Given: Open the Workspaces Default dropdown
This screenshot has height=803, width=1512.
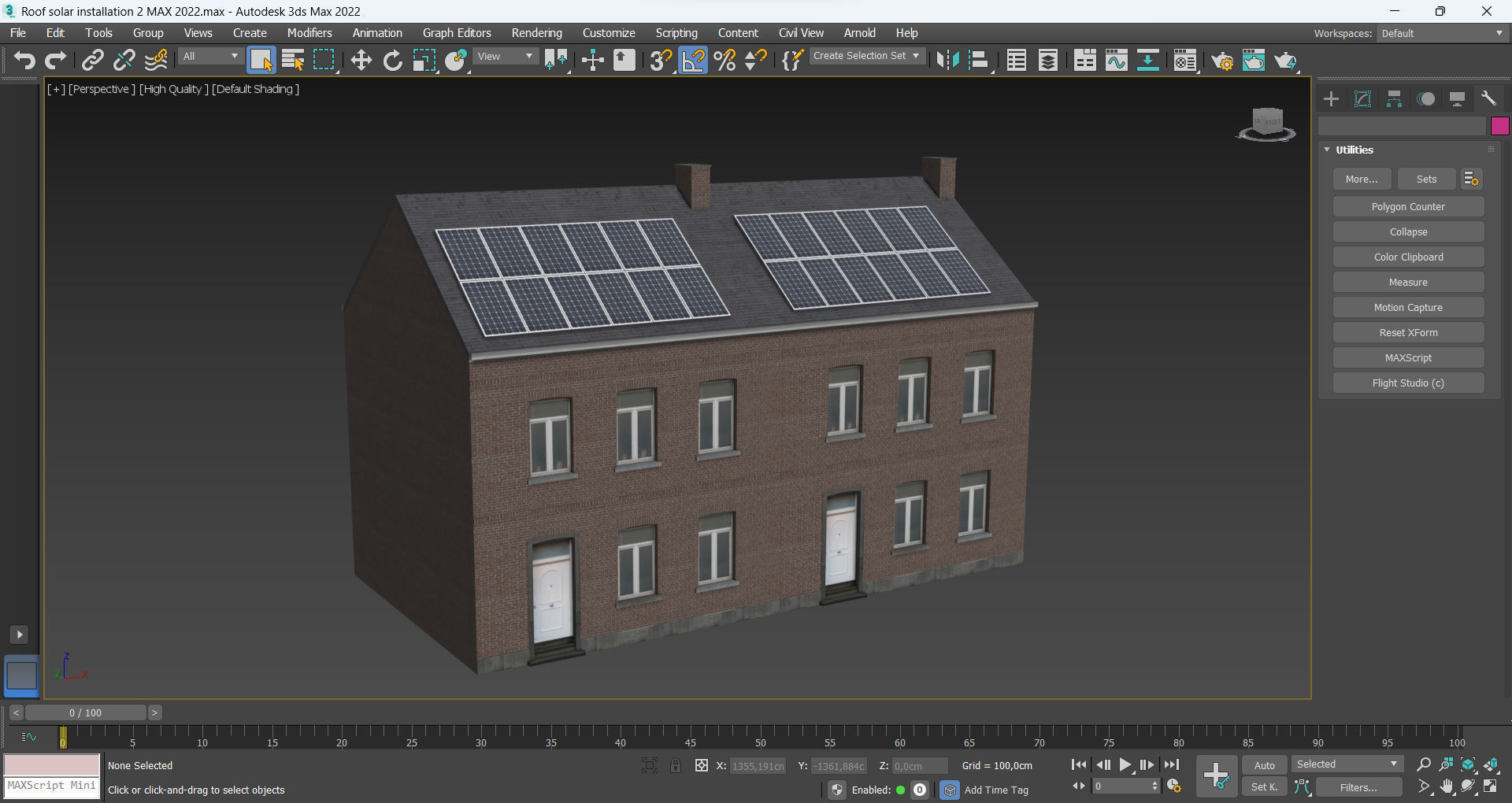Looking at the screenshot, I should [1441, 33].
